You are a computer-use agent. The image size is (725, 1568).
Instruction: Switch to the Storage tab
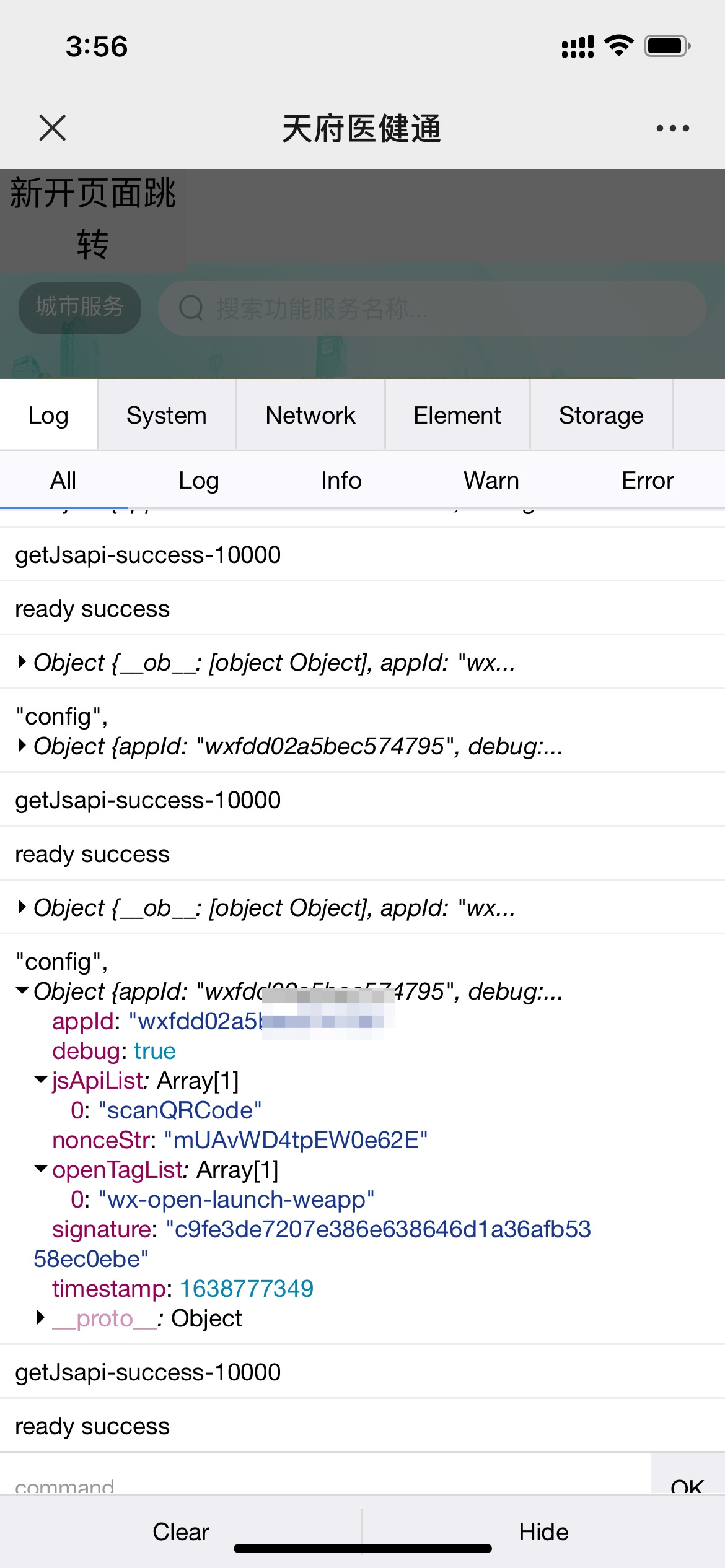pyautogui.click(x=601, y=415)
